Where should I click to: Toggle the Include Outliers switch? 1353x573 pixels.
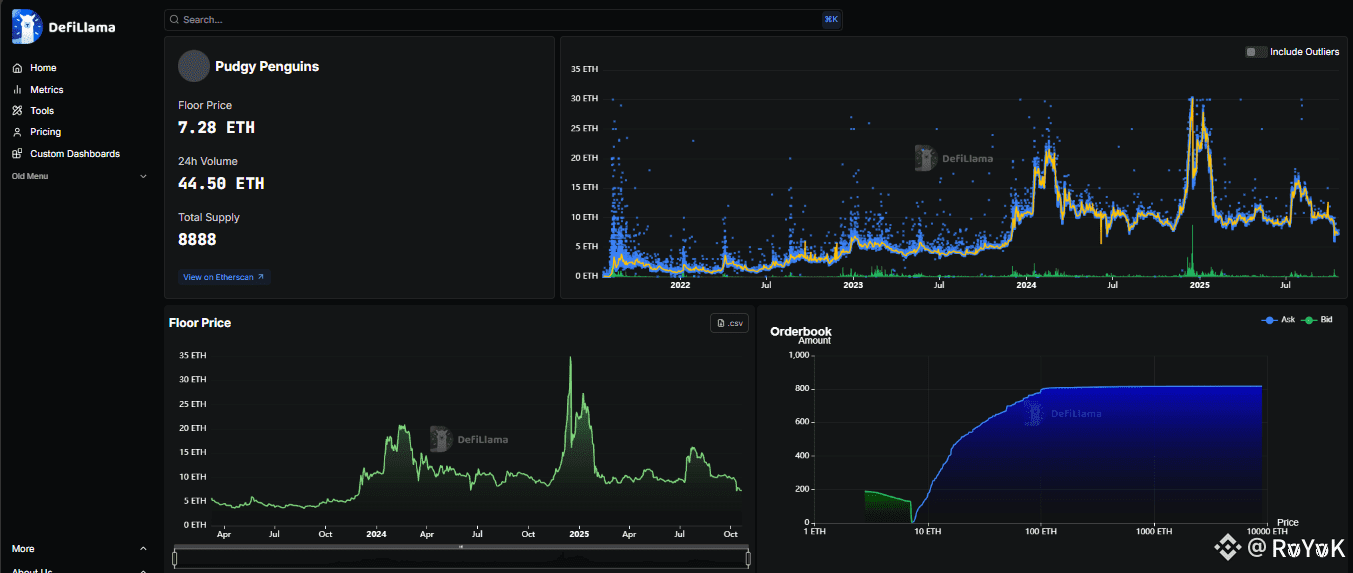point(1255,52)
